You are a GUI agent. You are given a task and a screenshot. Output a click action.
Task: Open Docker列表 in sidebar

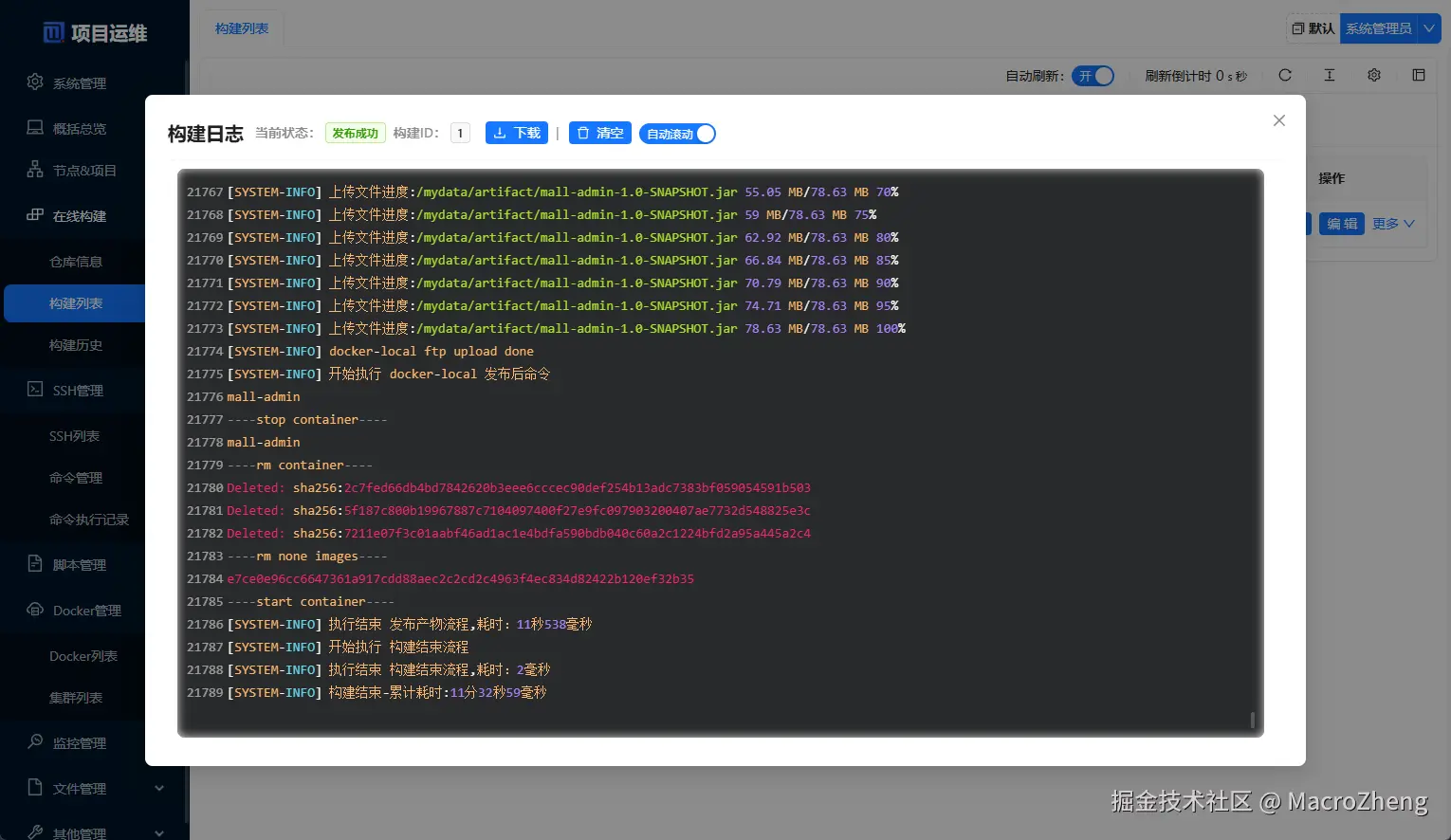[83, 656]
